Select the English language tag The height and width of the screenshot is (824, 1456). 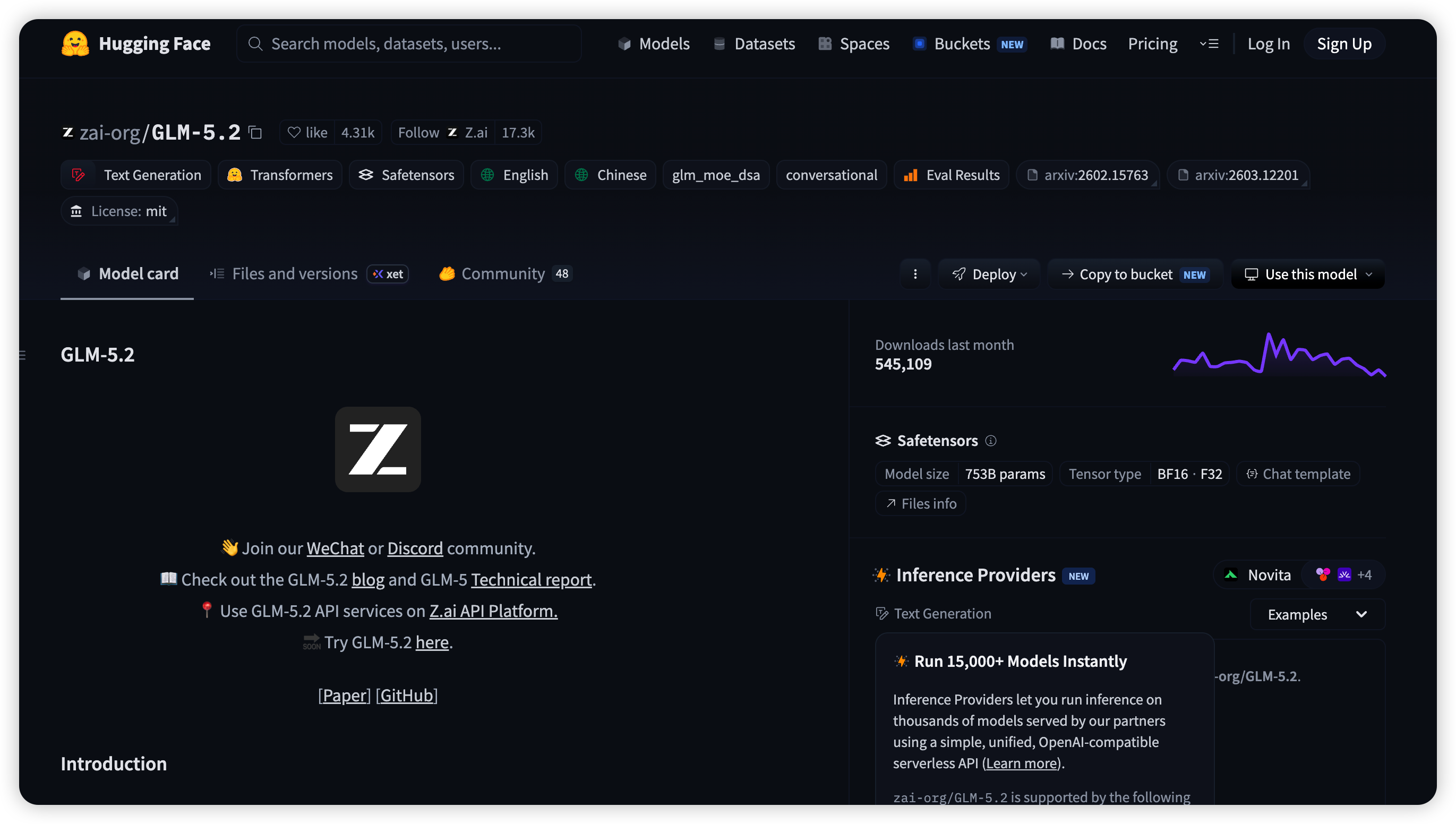coord(514,175)
